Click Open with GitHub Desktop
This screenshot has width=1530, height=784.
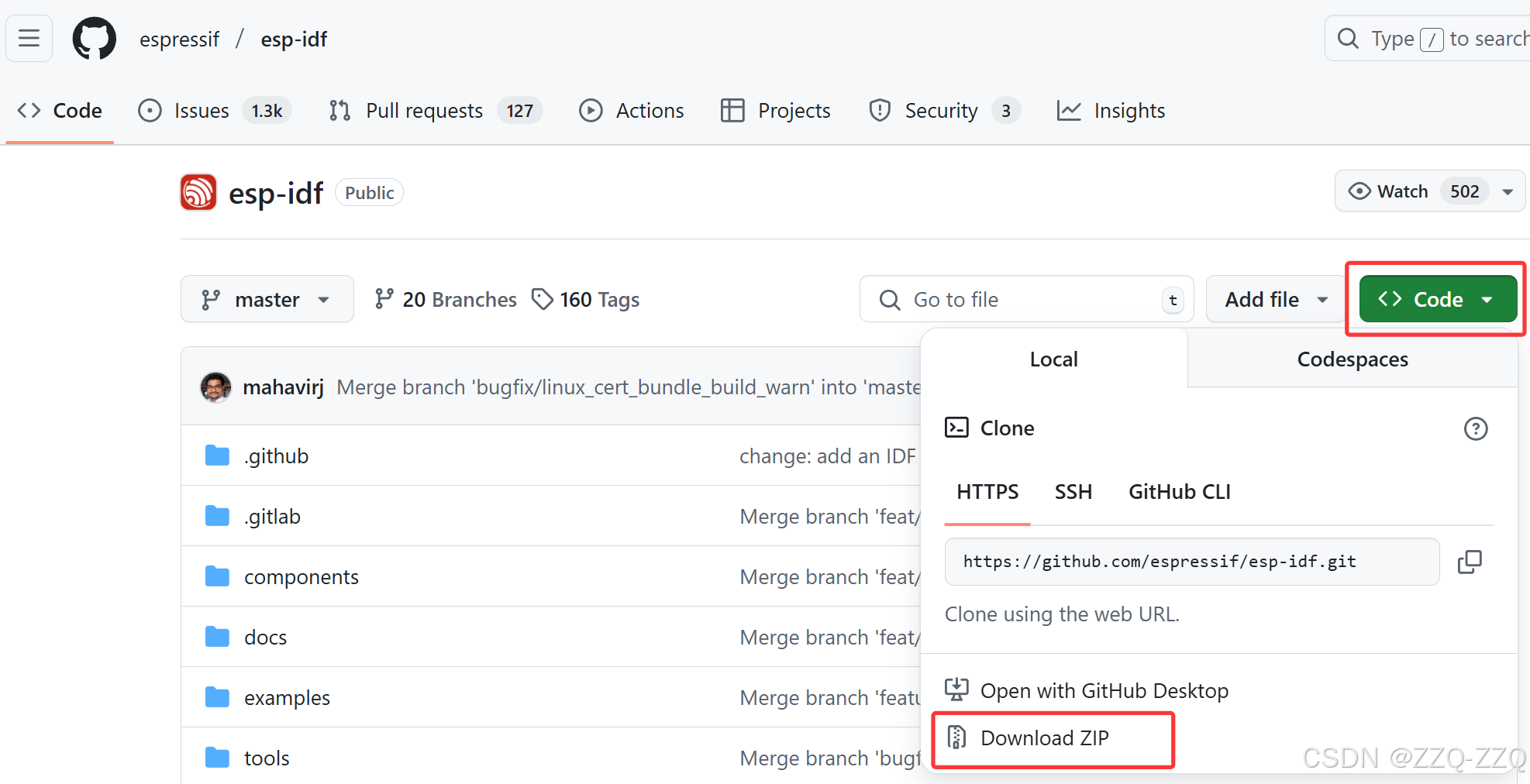pos(1087,690)
